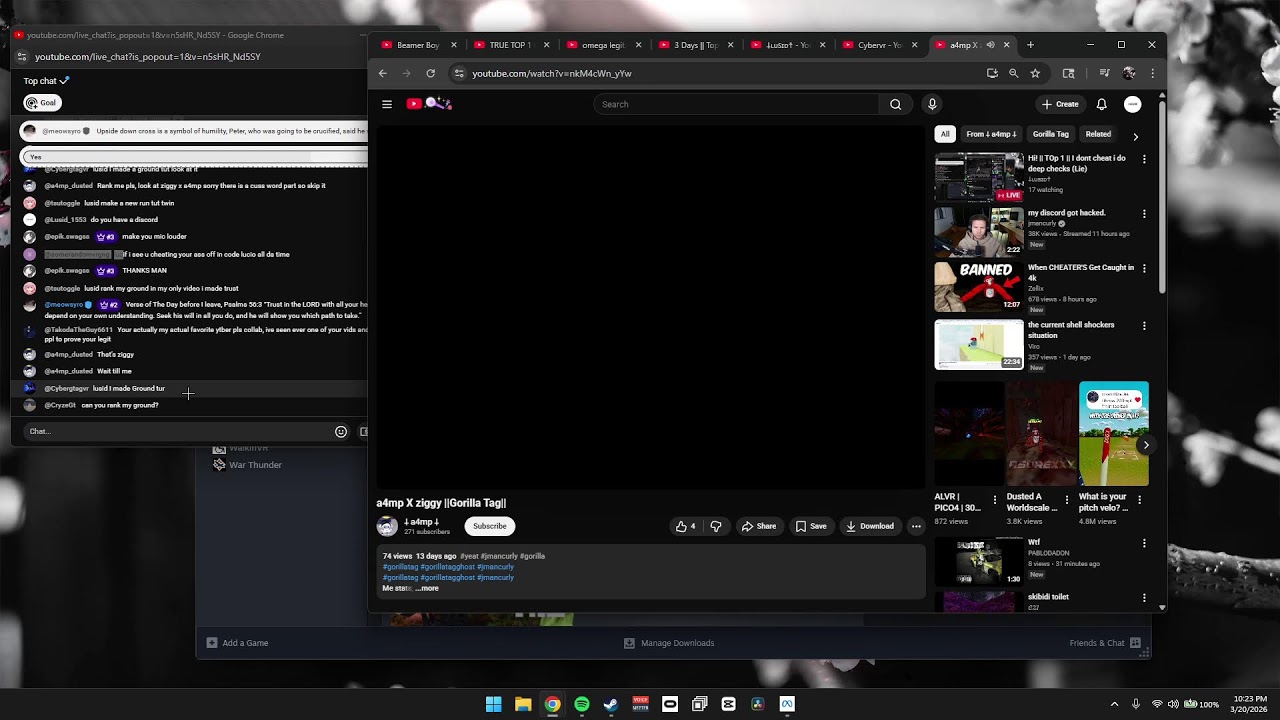This screenshot has height=720, width=1280.
Task: Open 'my discord got hacked' video thumbnail
Action: pyautogui.click(x=979, y=232)
